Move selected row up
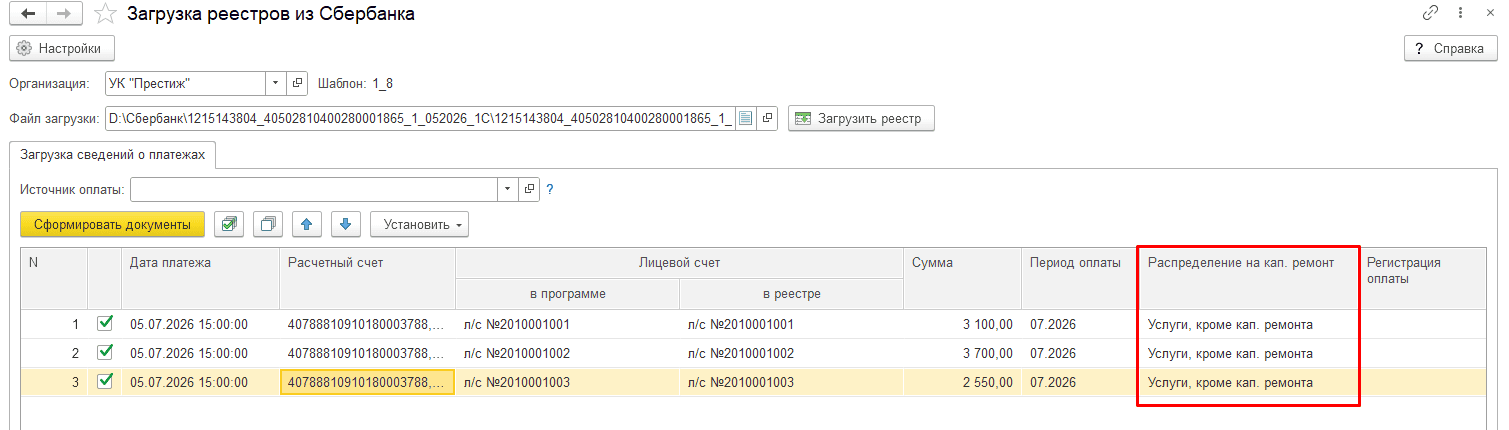 306,225
